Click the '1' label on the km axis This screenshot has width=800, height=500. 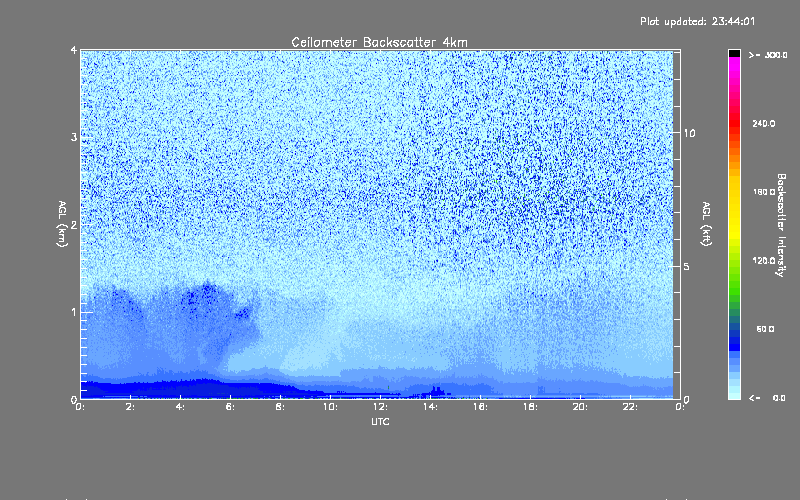coord(74,312)
